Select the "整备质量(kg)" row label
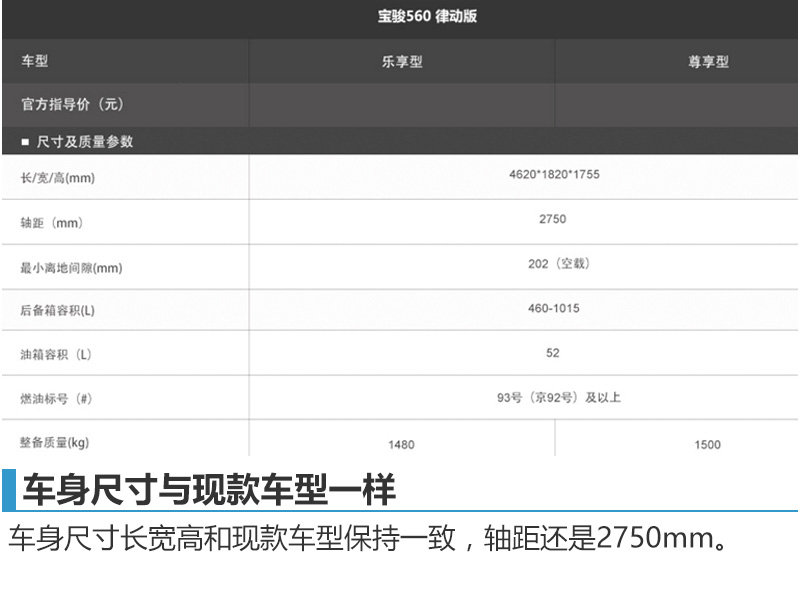 pos(55,442)
